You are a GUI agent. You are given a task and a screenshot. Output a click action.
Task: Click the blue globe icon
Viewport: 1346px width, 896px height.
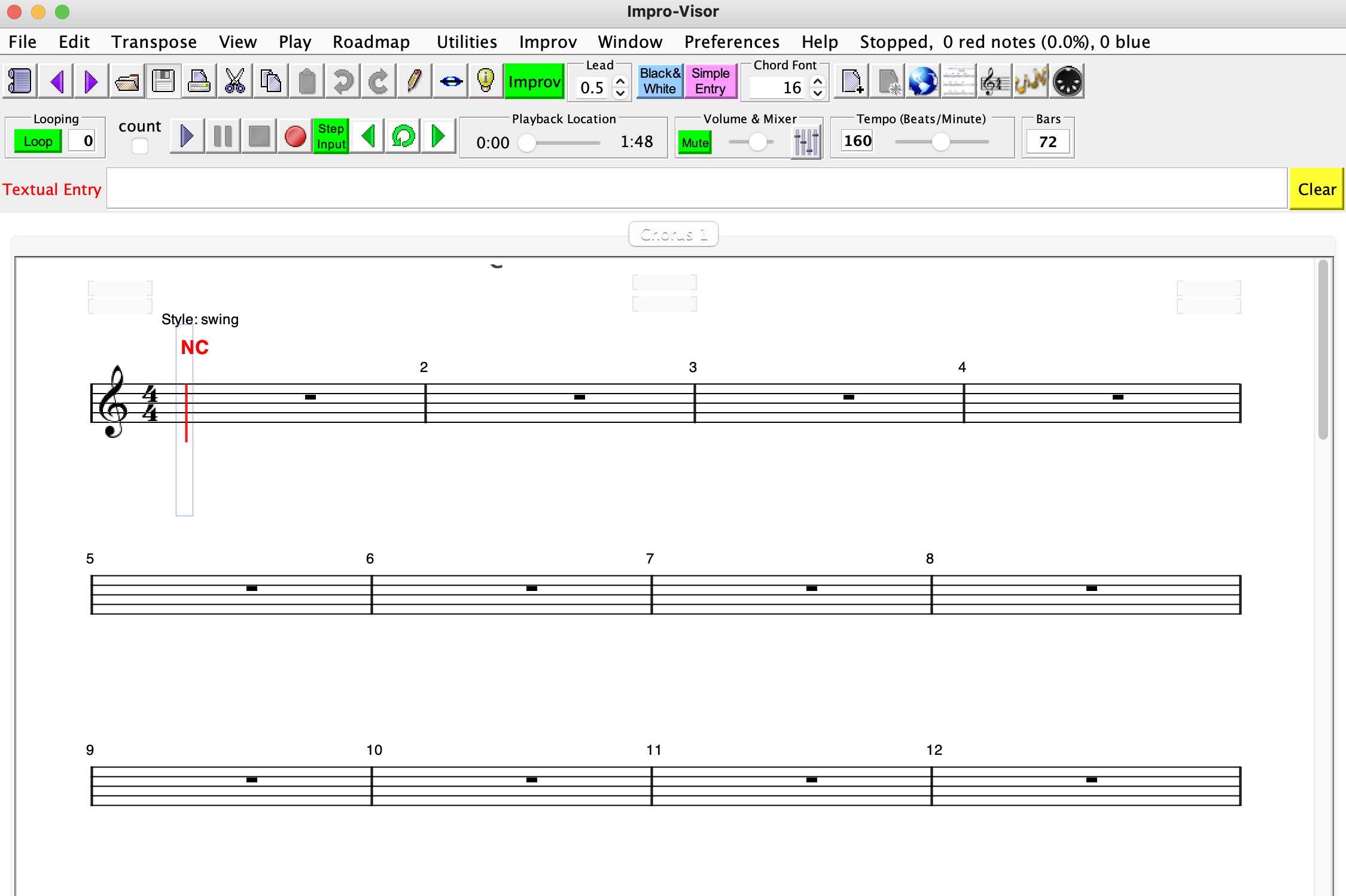[923, 81]
